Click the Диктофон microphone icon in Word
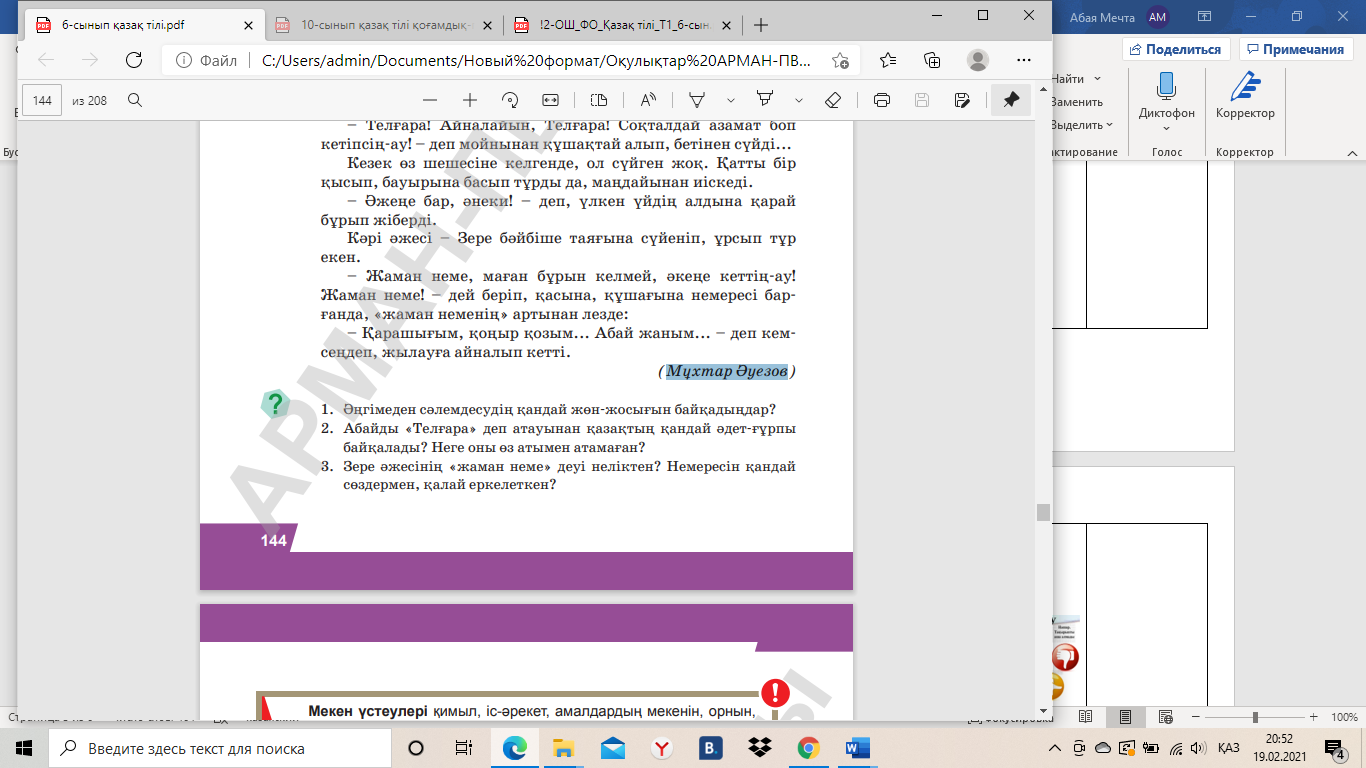 pyautogui.click(x=1166, y=87)
